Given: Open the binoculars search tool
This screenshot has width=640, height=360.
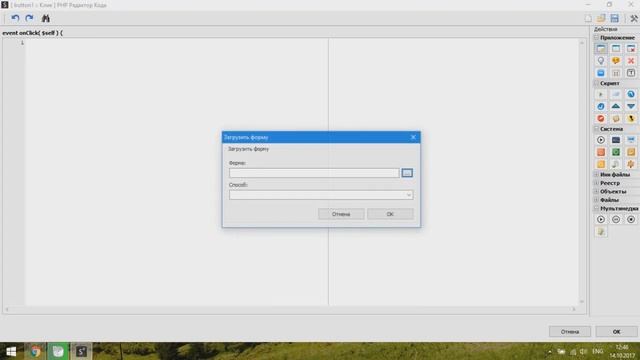Looking at the screenshot, I should 45,18.
